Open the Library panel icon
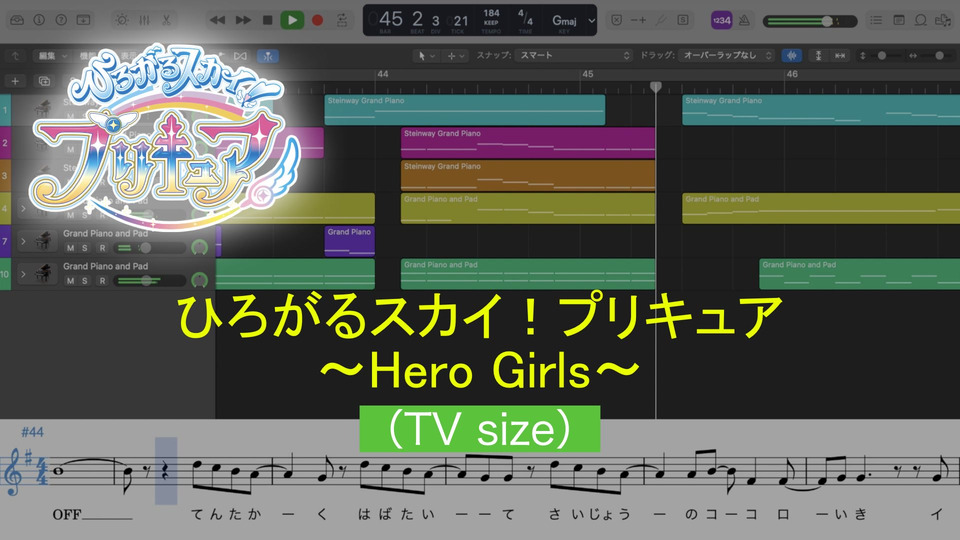The height and width of the screenshot is (540, 960). click(17, 20)
